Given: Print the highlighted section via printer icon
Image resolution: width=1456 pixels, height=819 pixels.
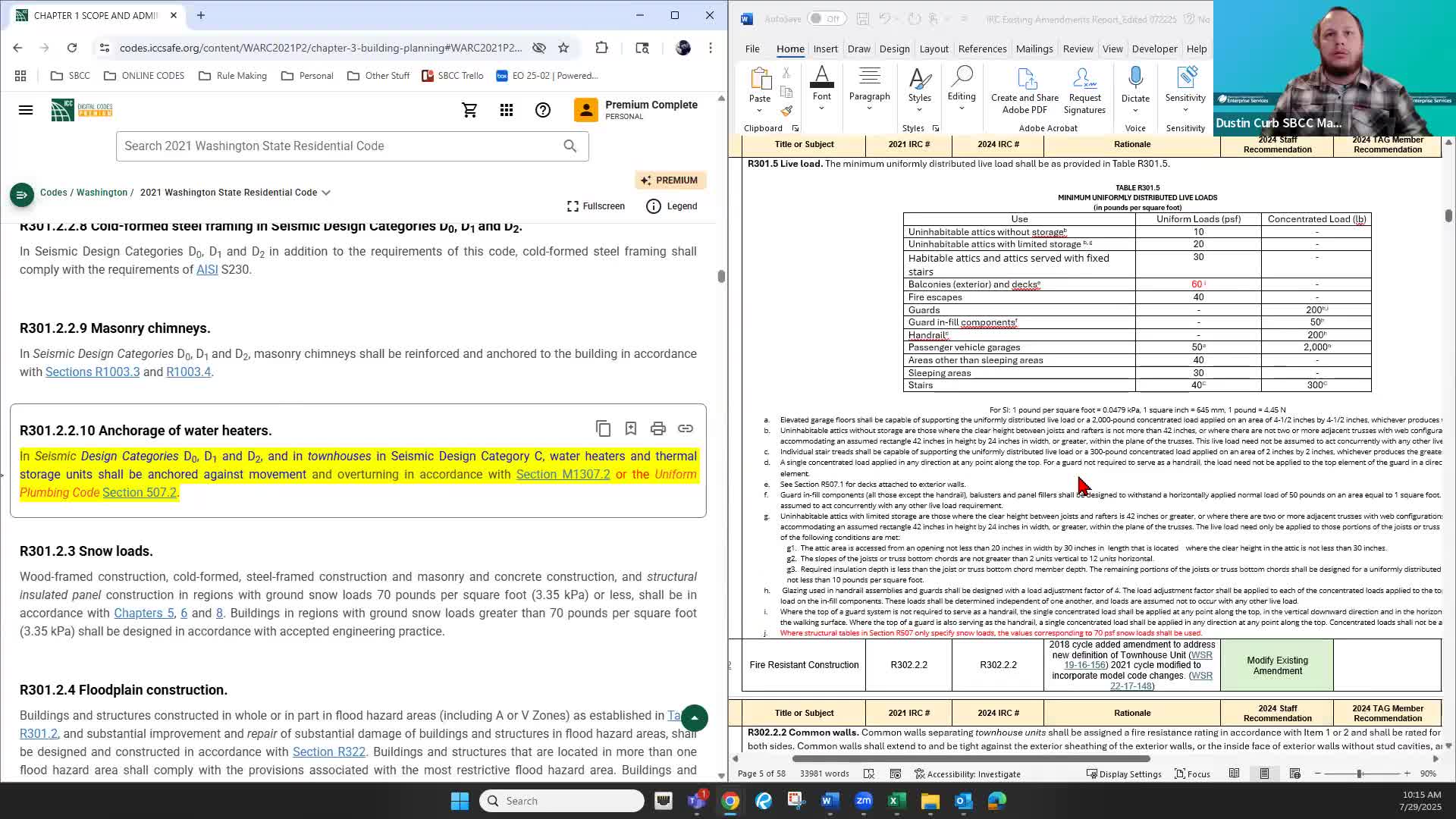Looking at the screenshot, I should point(657,428).
